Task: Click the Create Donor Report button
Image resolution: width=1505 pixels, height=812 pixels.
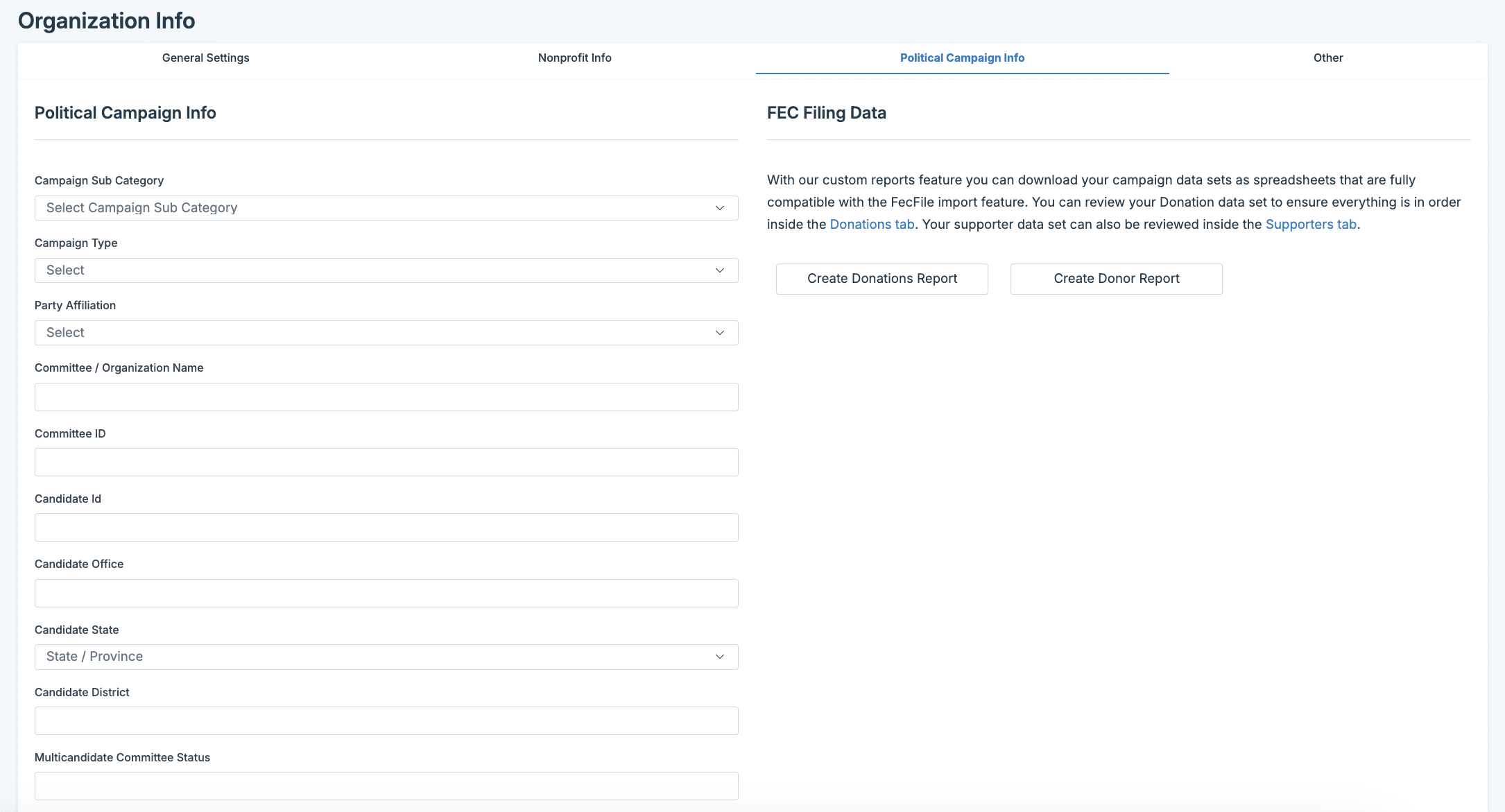Action: coord(1116,279)
